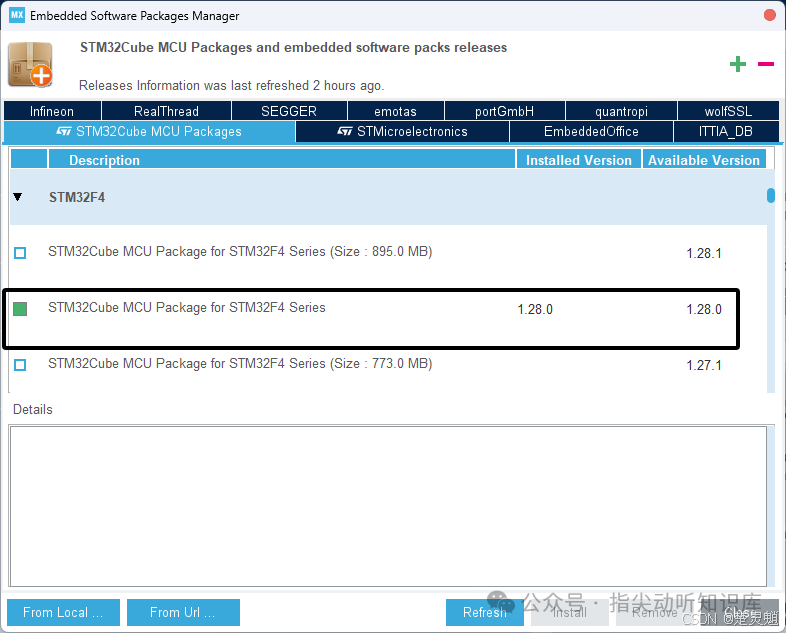Click the Description column header

[x=282, y=159]
